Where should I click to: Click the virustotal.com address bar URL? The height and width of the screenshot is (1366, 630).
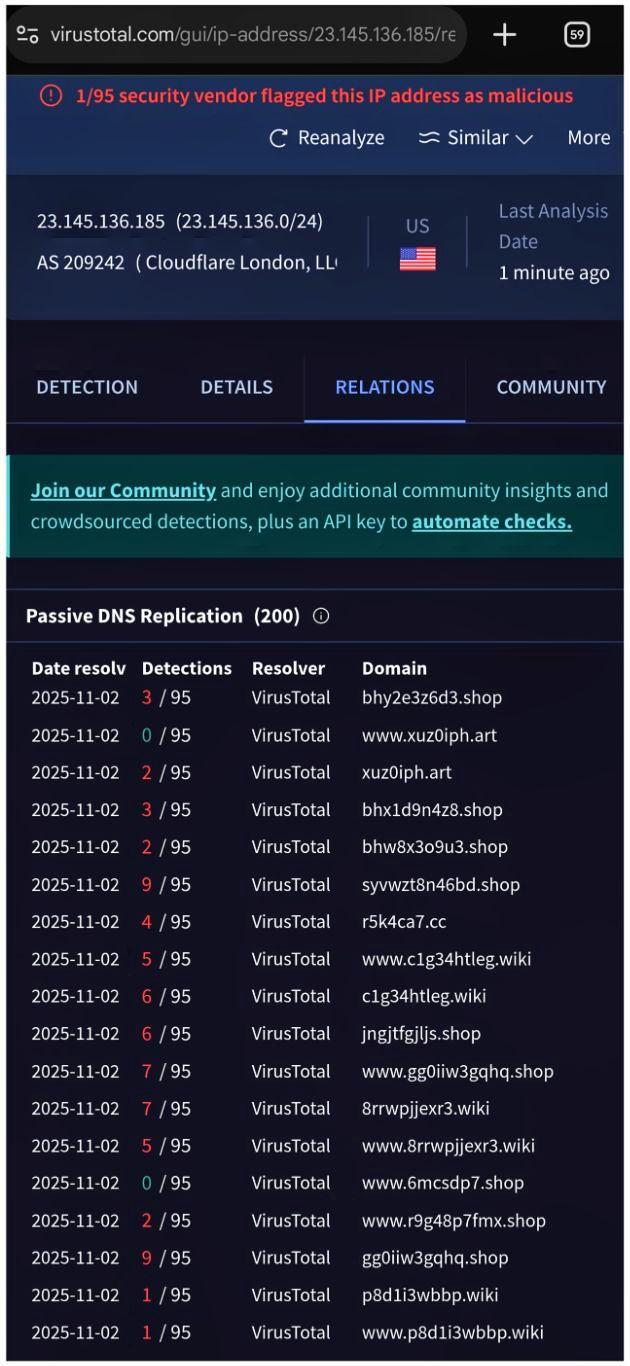(252, 34)
